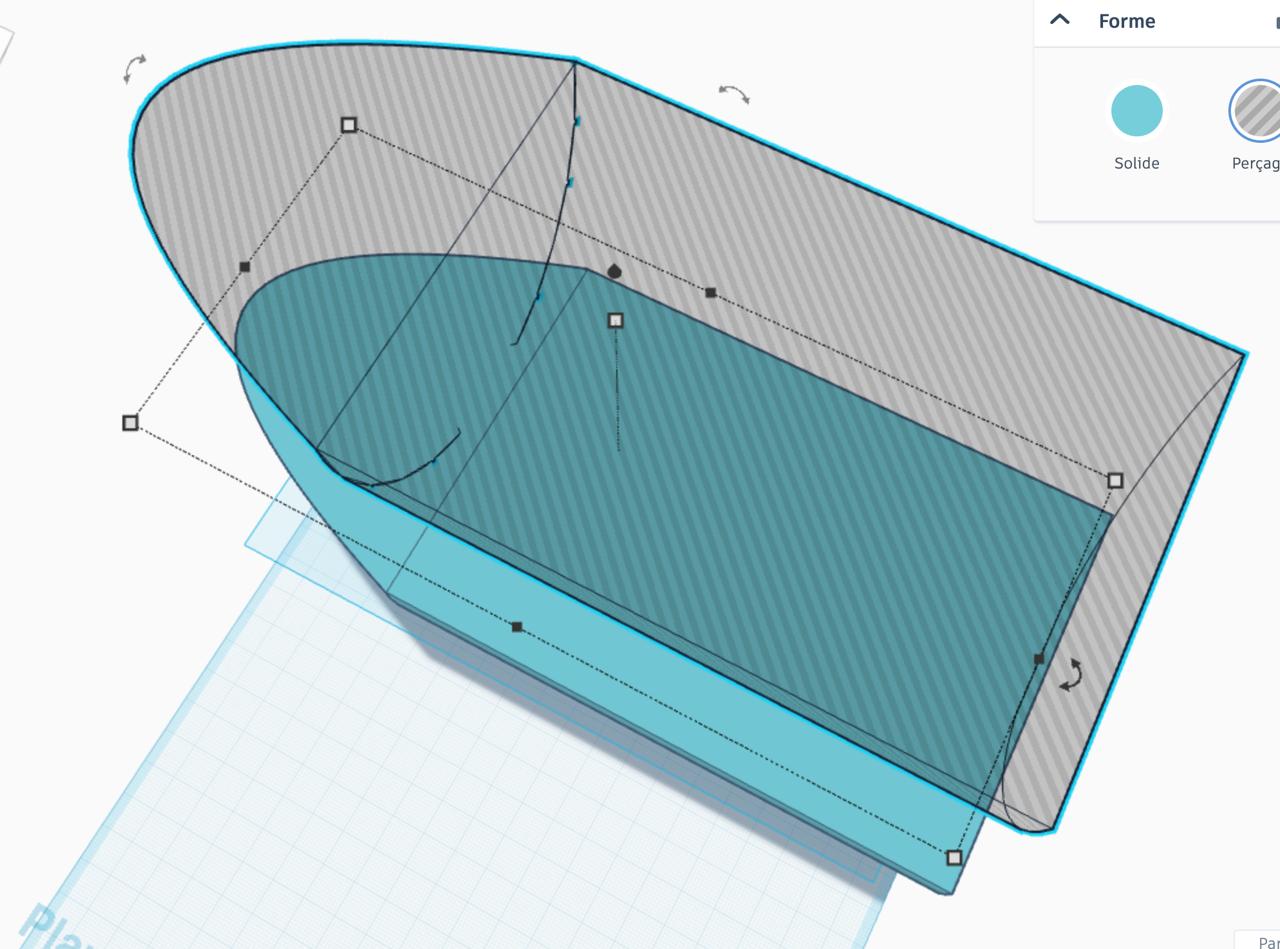Select the Solide color swatch

click(x=1136, y=110)
